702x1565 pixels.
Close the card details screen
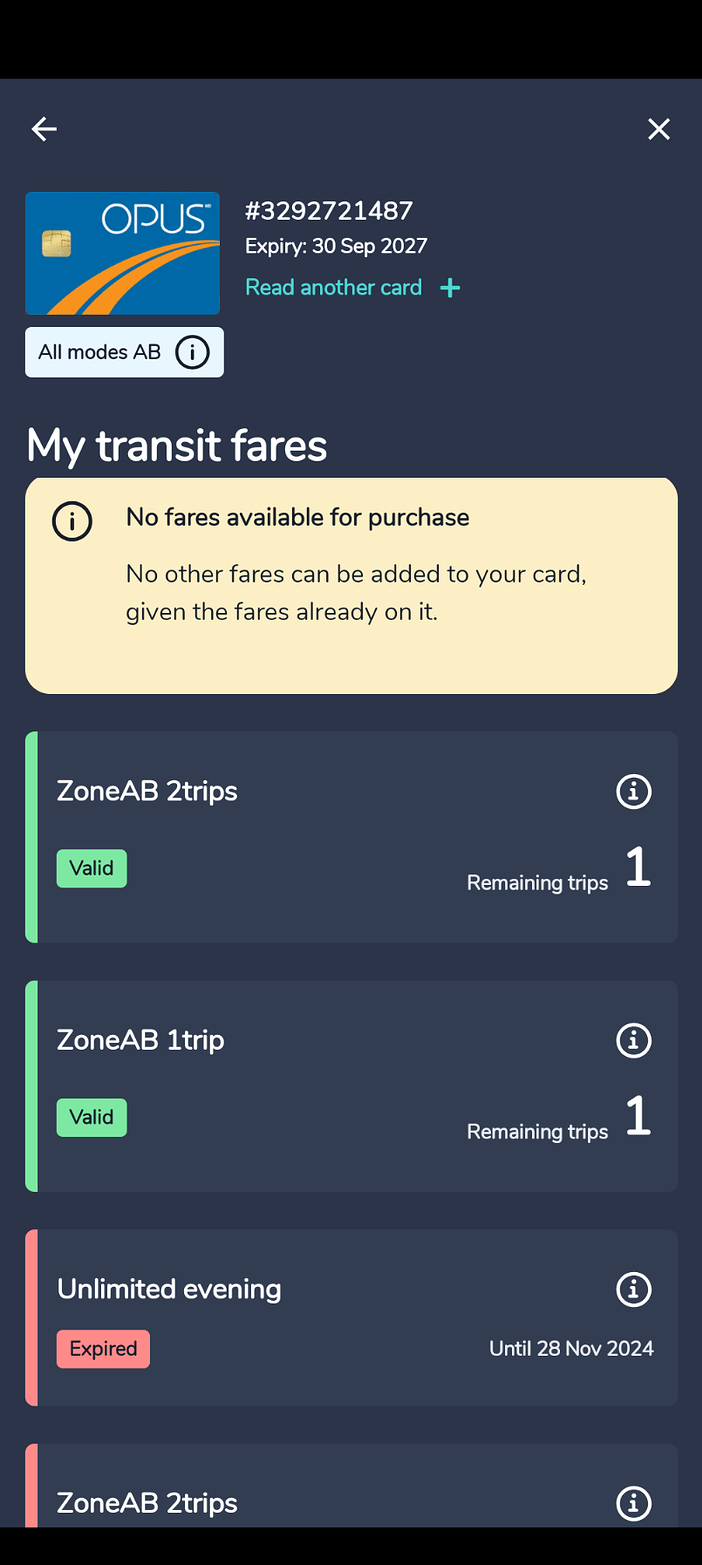[x=658, y=129]
